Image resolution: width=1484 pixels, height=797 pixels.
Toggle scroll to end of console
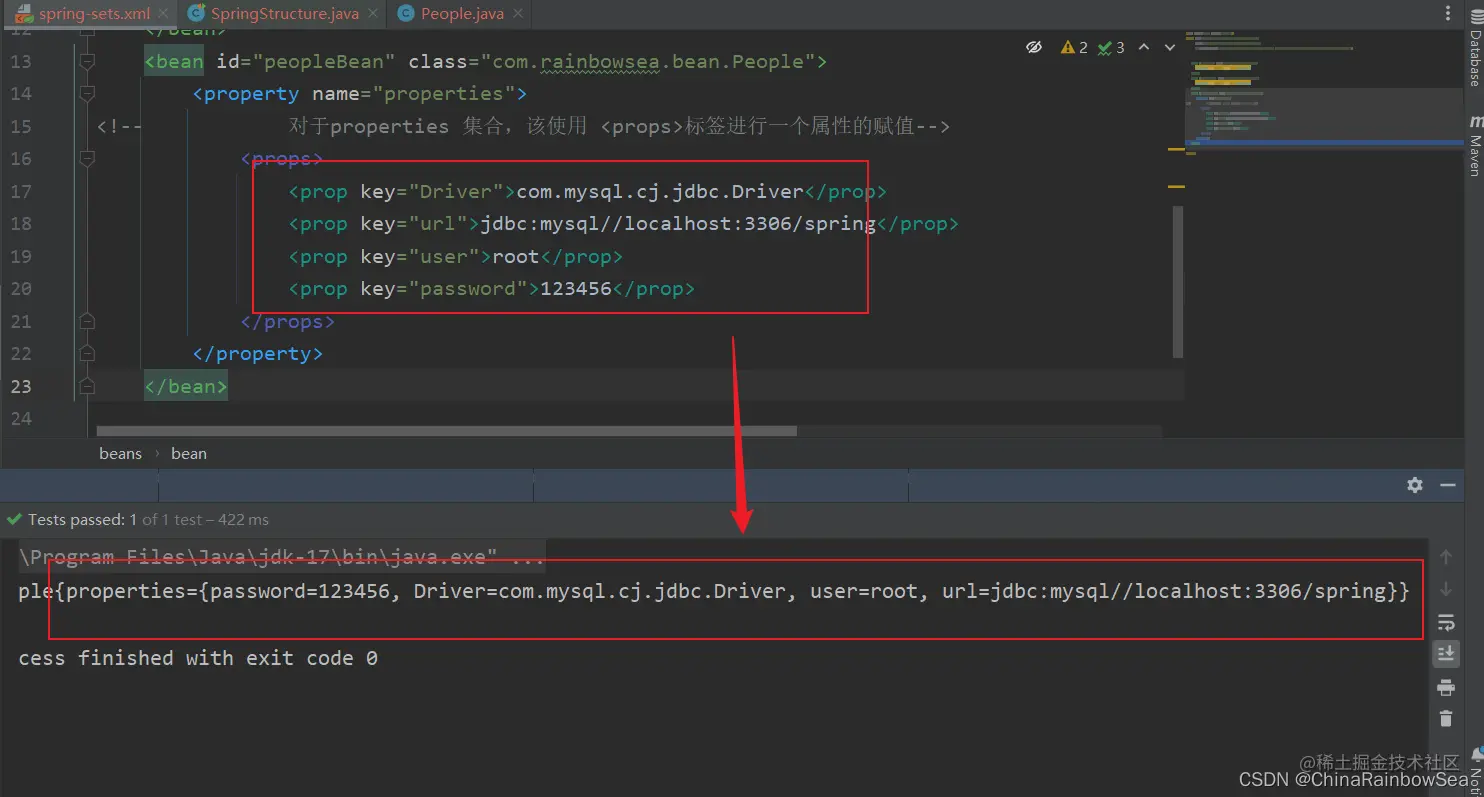tap(1445, 654)
